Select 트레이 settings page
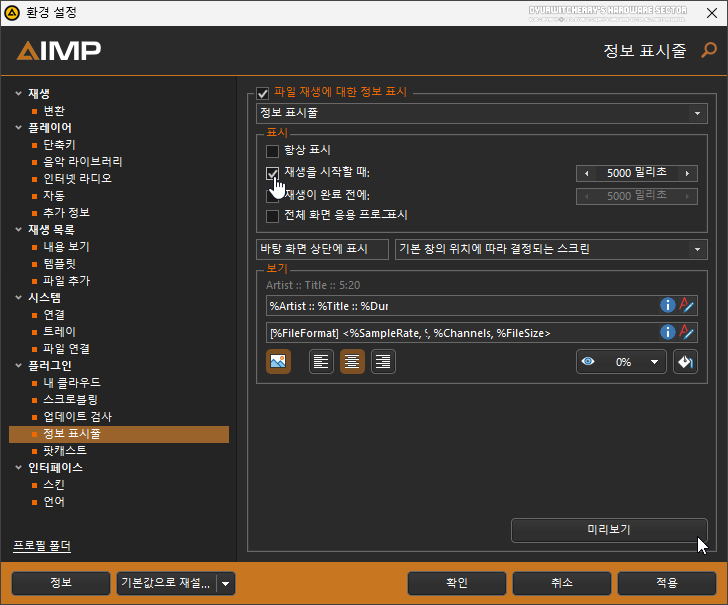The width and height of the screenshot is (728, 605). (x=59, y=332)
